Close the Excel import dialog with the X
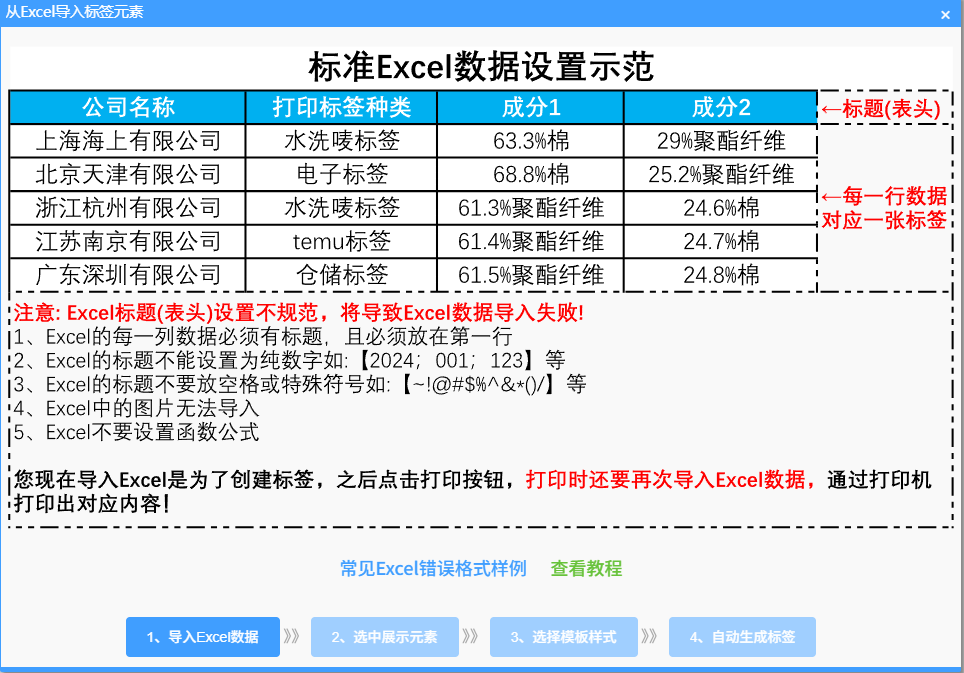The height and width of the screenshot is (673, 964). (945, 14)
